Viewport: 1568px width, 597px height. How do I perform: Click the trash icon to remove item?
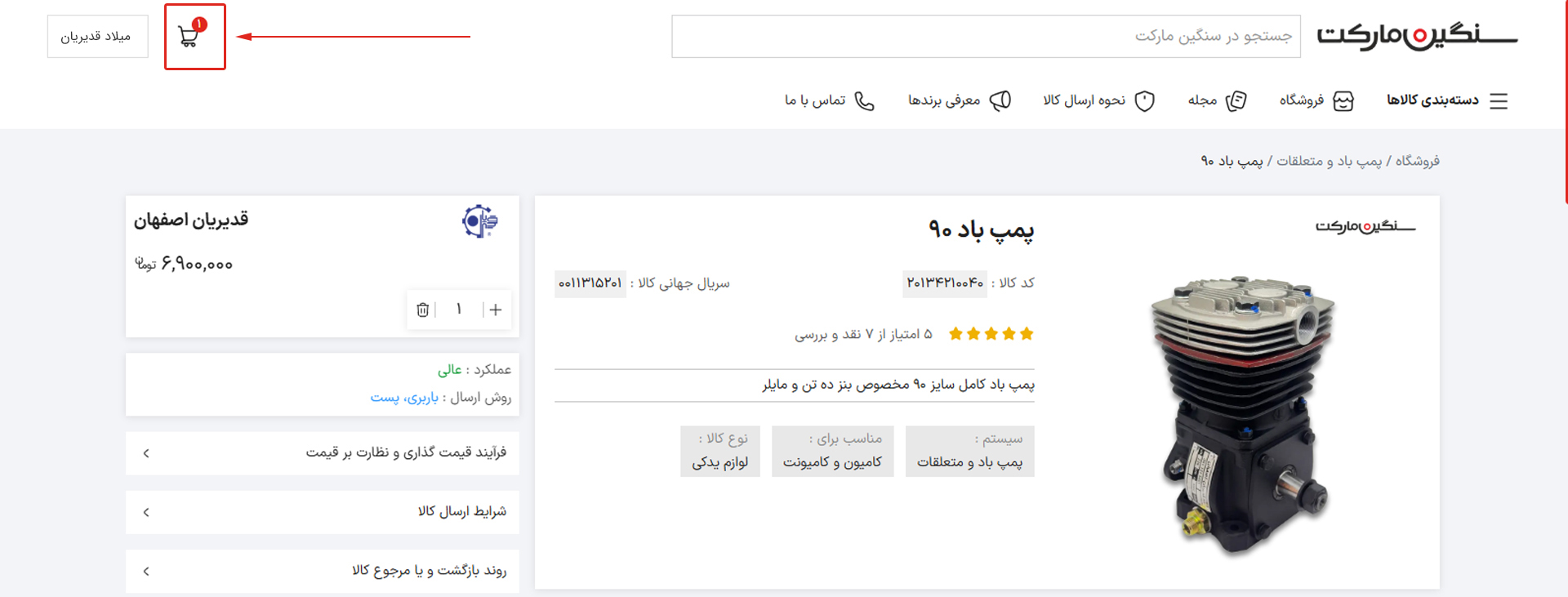[422, 310]
